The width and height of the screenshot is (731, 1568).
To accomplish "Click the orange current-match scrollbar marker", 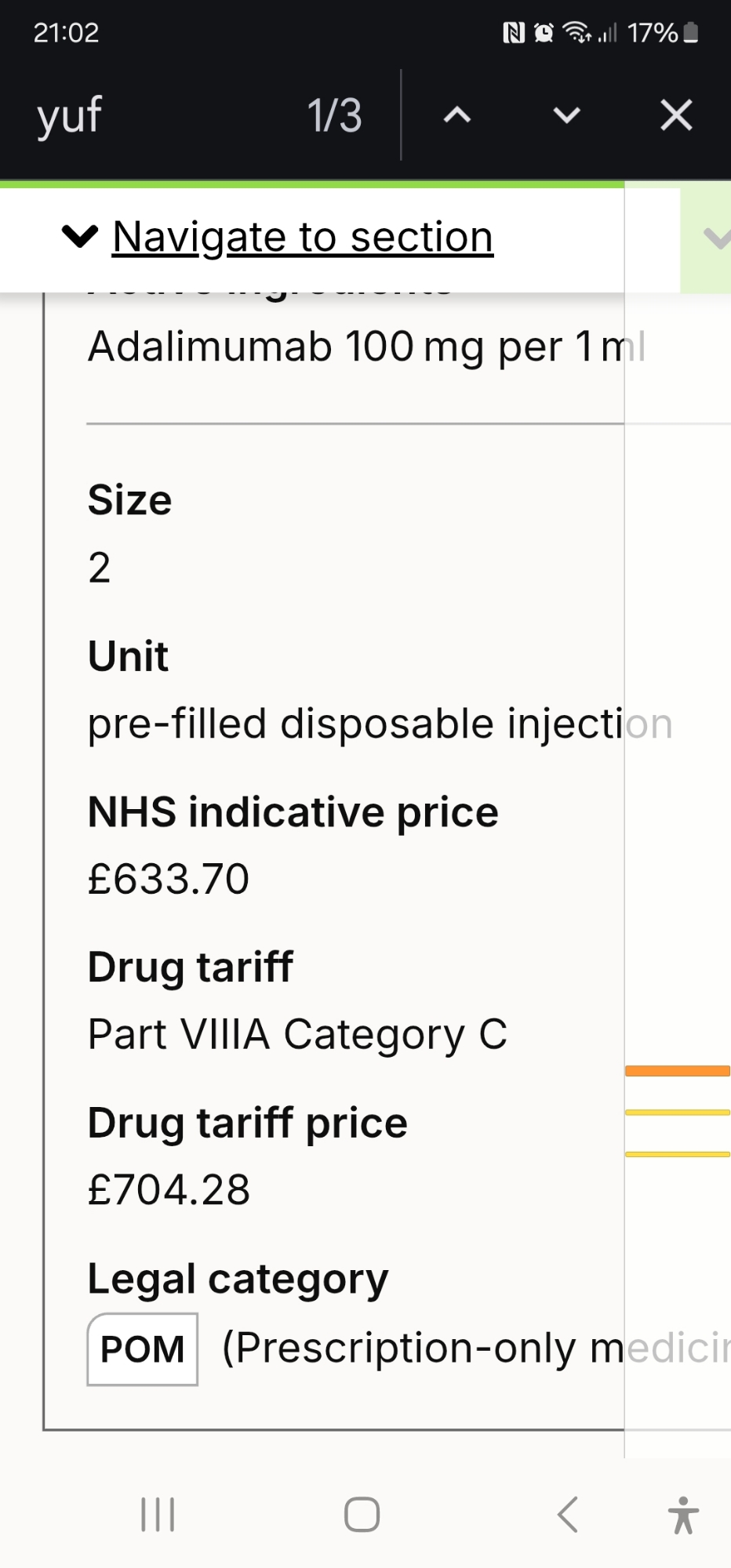I will pyautogui.click(x=678, y=1071).
